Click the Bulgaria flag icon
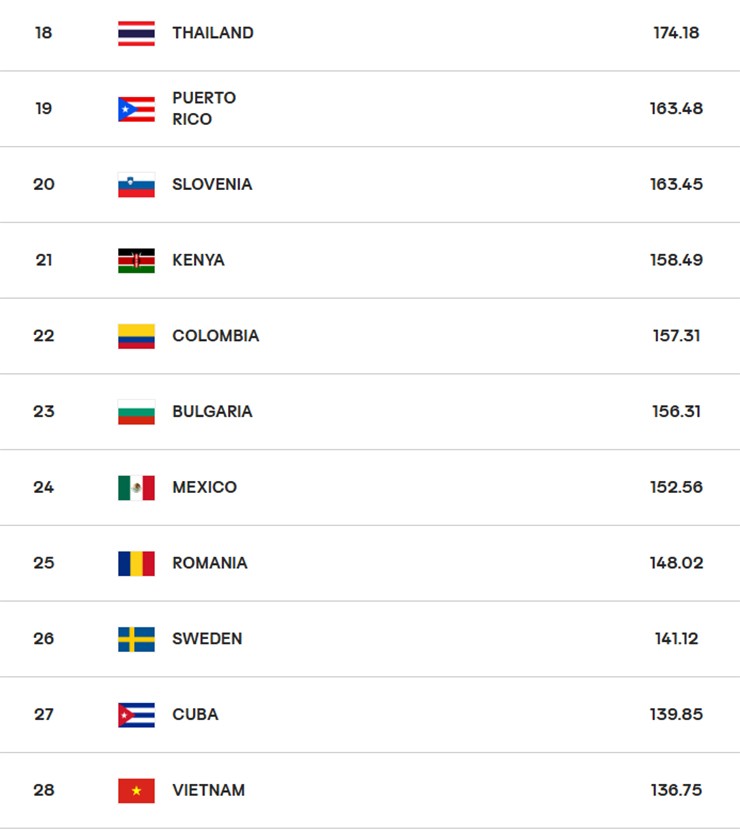Screen dimensions: 740x832 (x=136, y=412)
